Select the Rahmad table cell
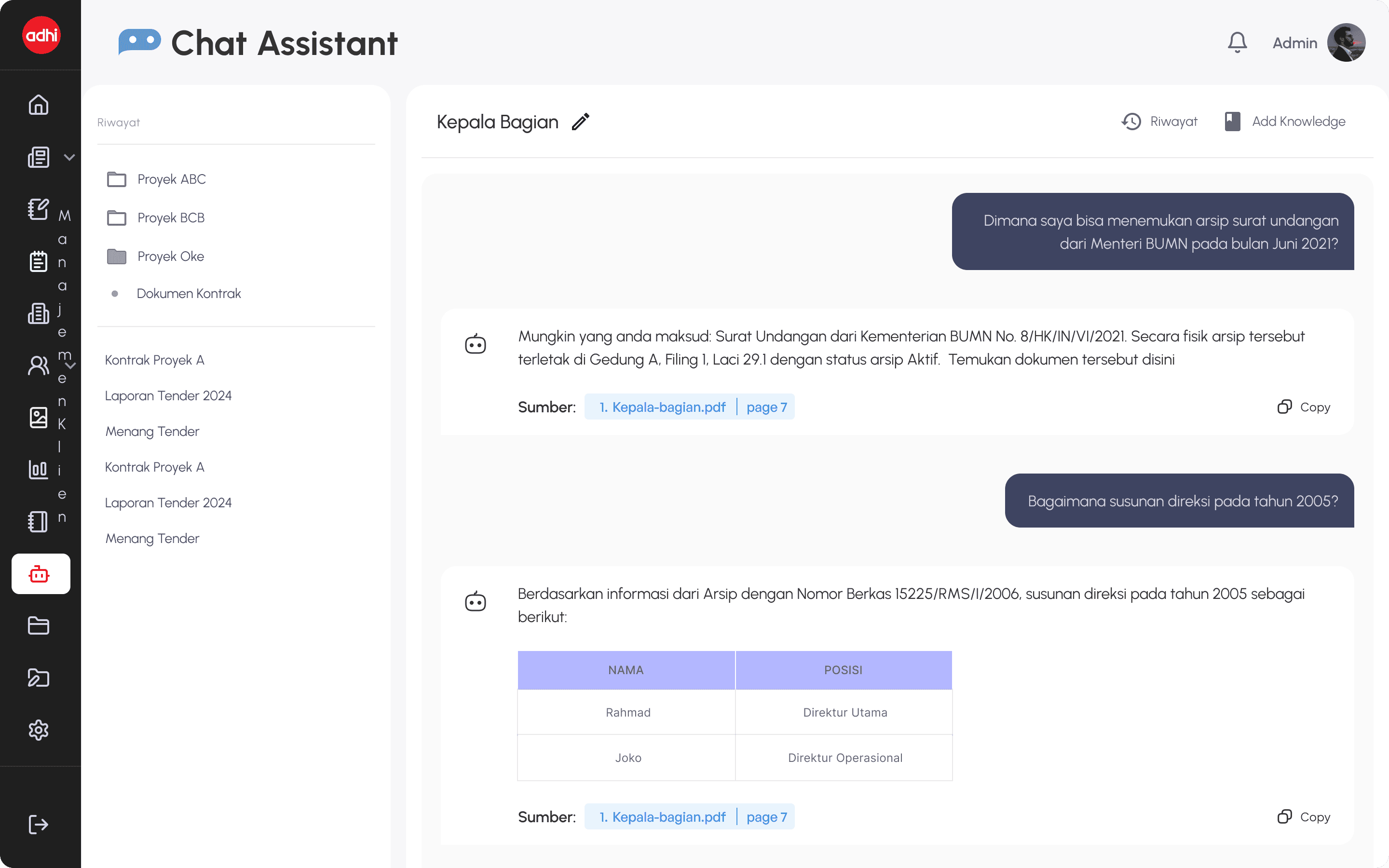 pos(626,712)
